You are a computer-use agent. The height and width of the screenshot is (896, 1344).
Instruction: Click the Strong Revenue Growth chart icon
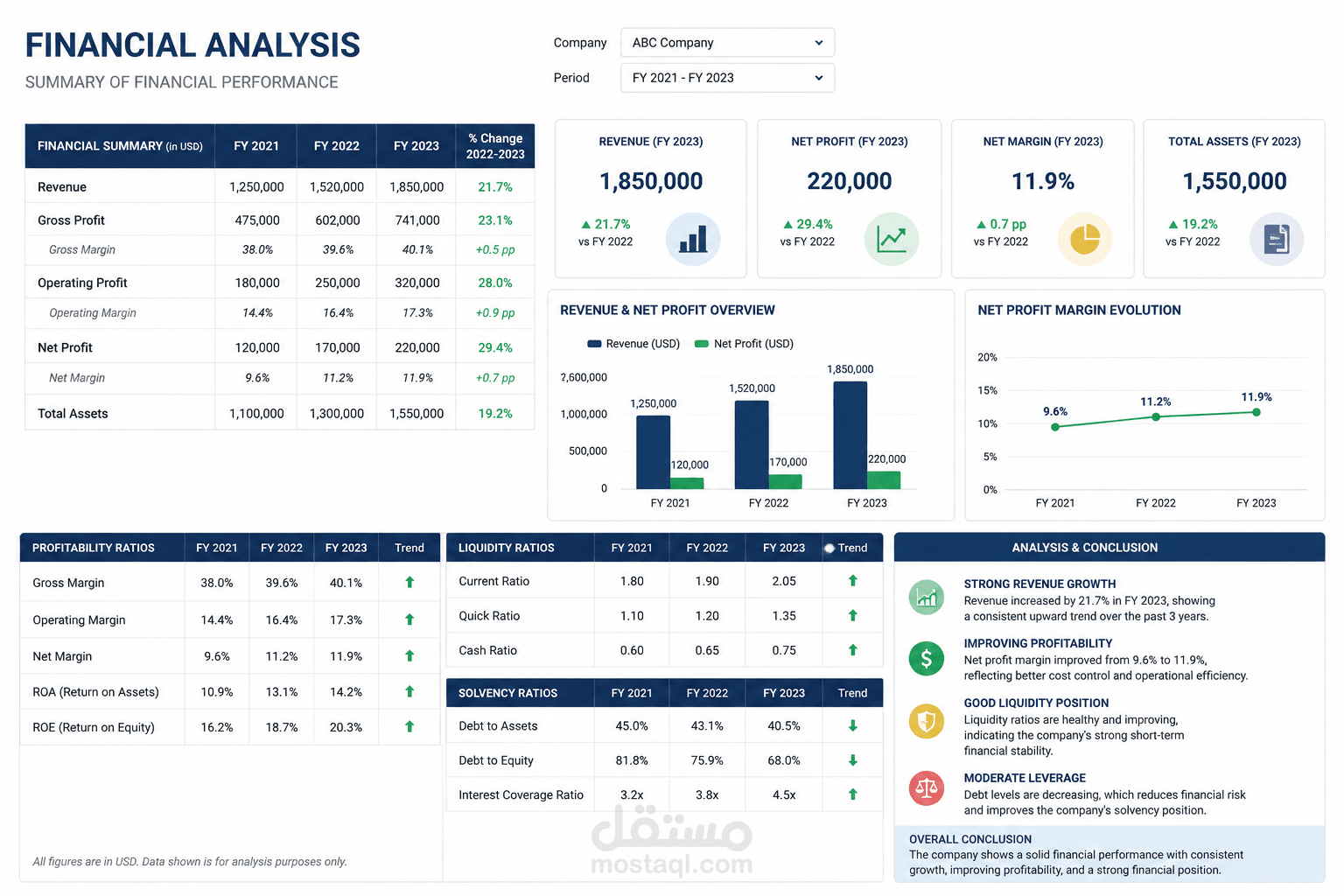[x=927, y=598]
